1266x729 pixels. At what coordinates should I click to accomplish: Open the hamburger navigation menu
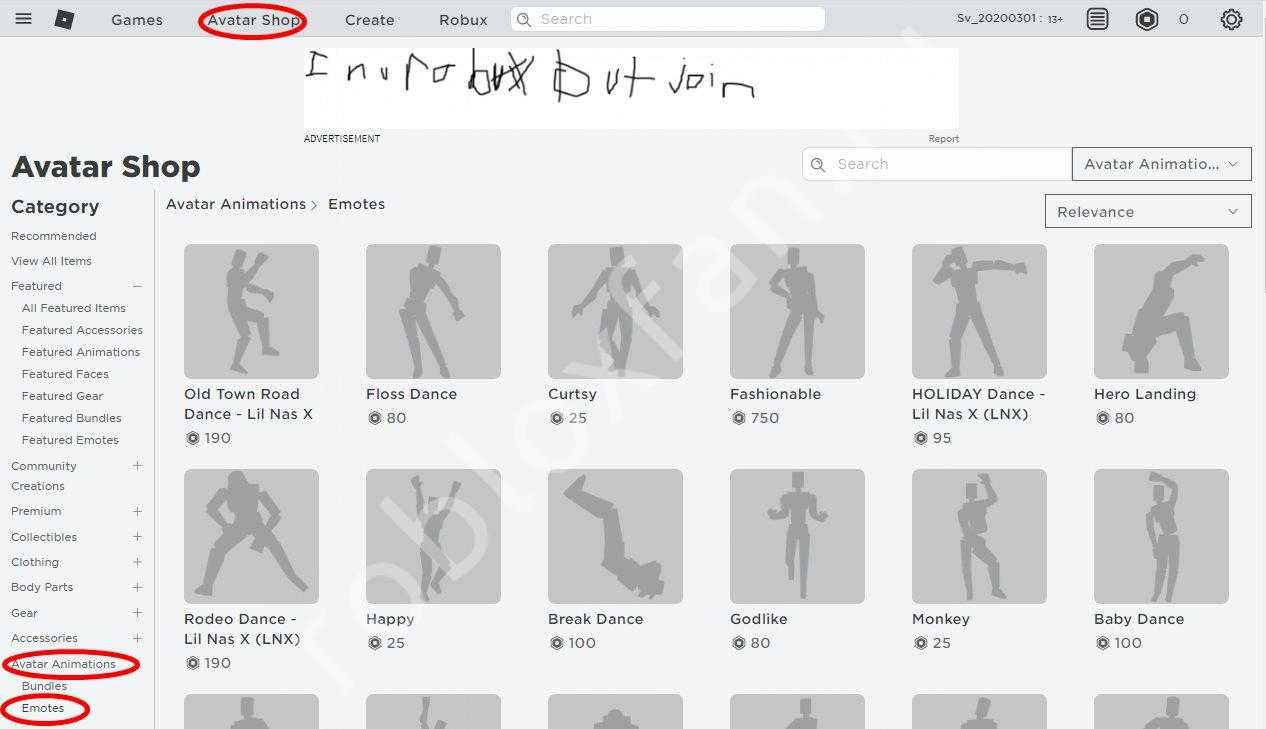[23, 19]
